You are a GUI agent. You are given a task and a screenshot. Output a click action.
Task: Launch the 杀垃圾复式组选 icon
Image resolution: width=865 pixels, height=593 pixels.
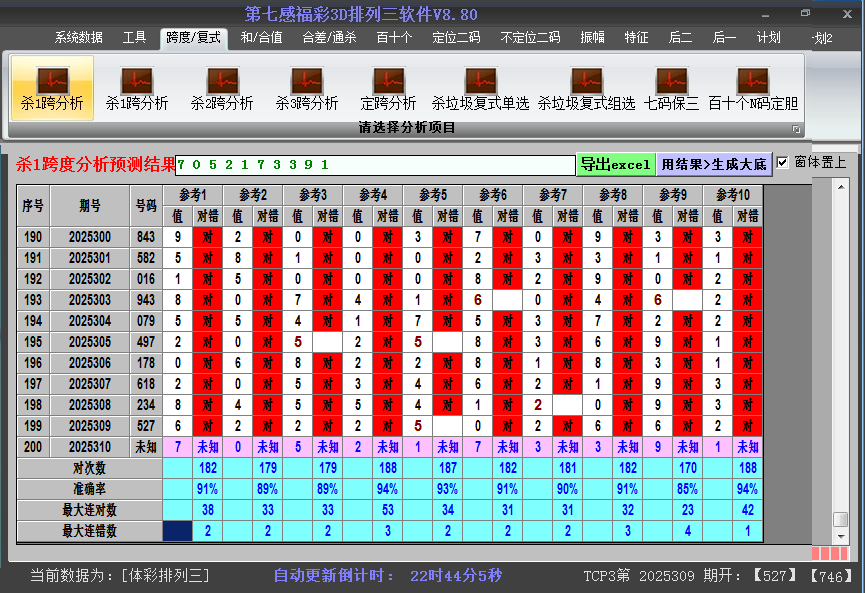point(586,88)
